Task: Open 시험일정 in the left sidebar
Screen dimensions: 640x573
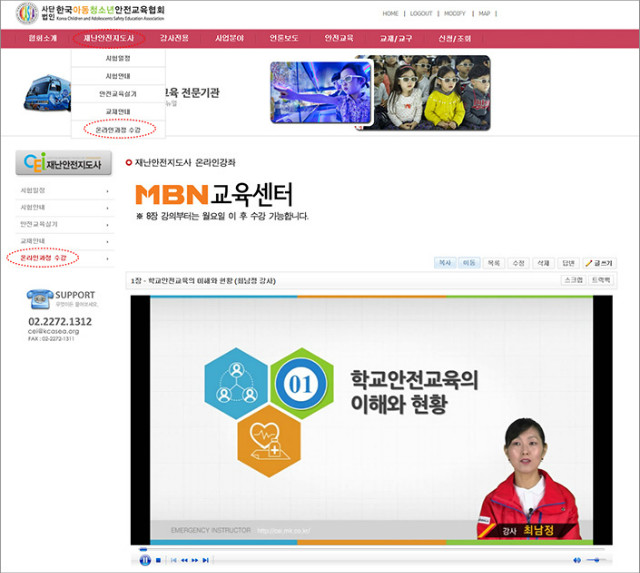Action: [33, 191]
